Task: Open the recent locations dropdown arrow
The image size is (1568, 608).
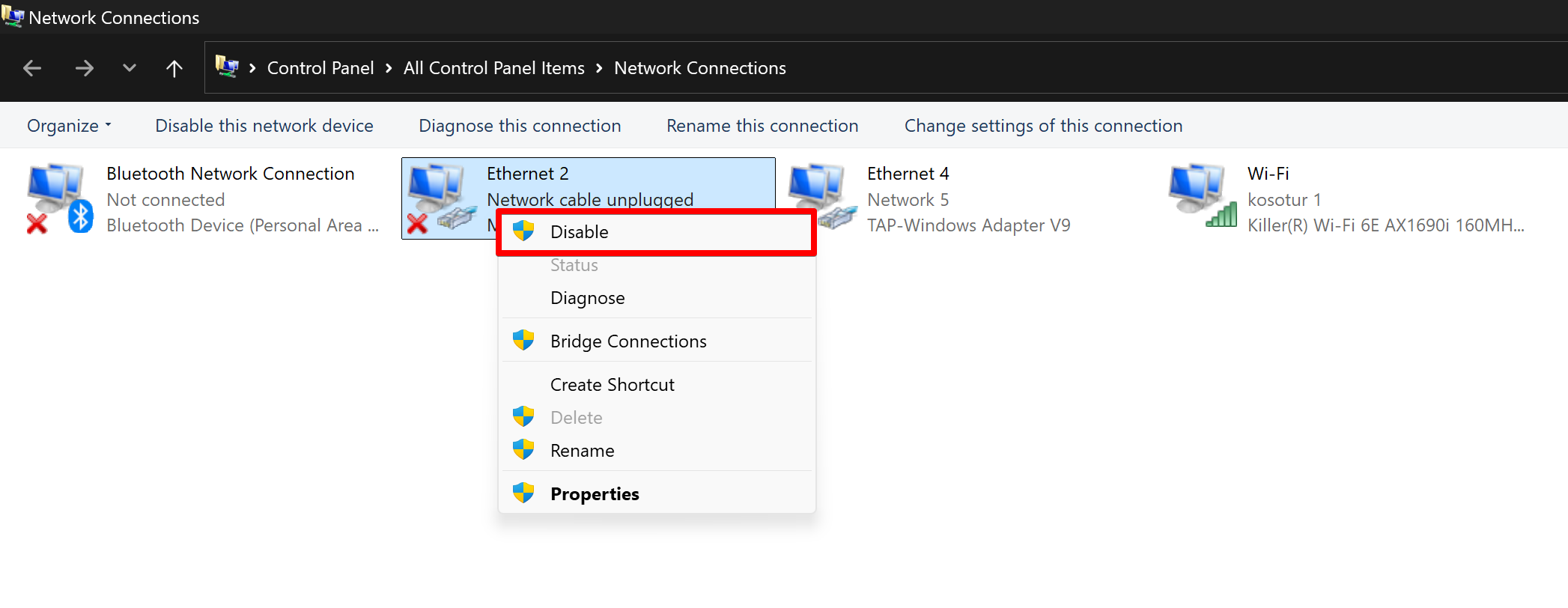Action: tap(130, 68)
